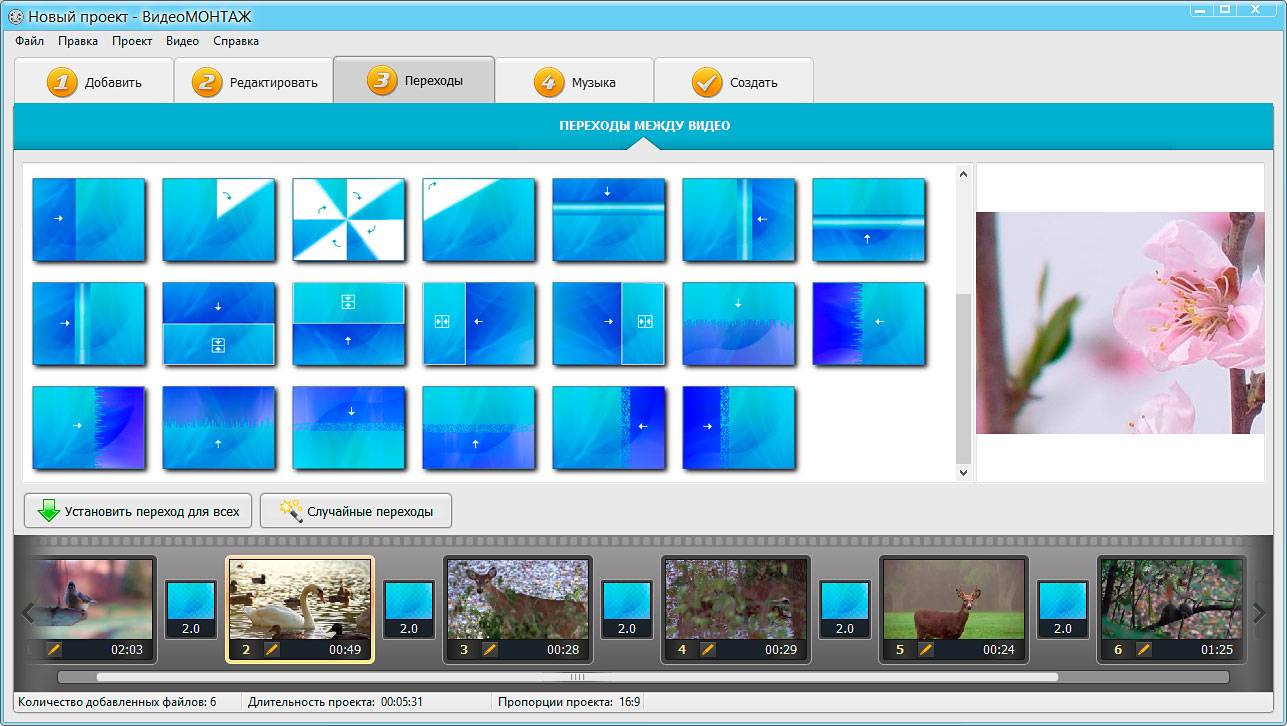Select the bird clip with duration 02:03
1287x726 pixels.
pos(90,610)
